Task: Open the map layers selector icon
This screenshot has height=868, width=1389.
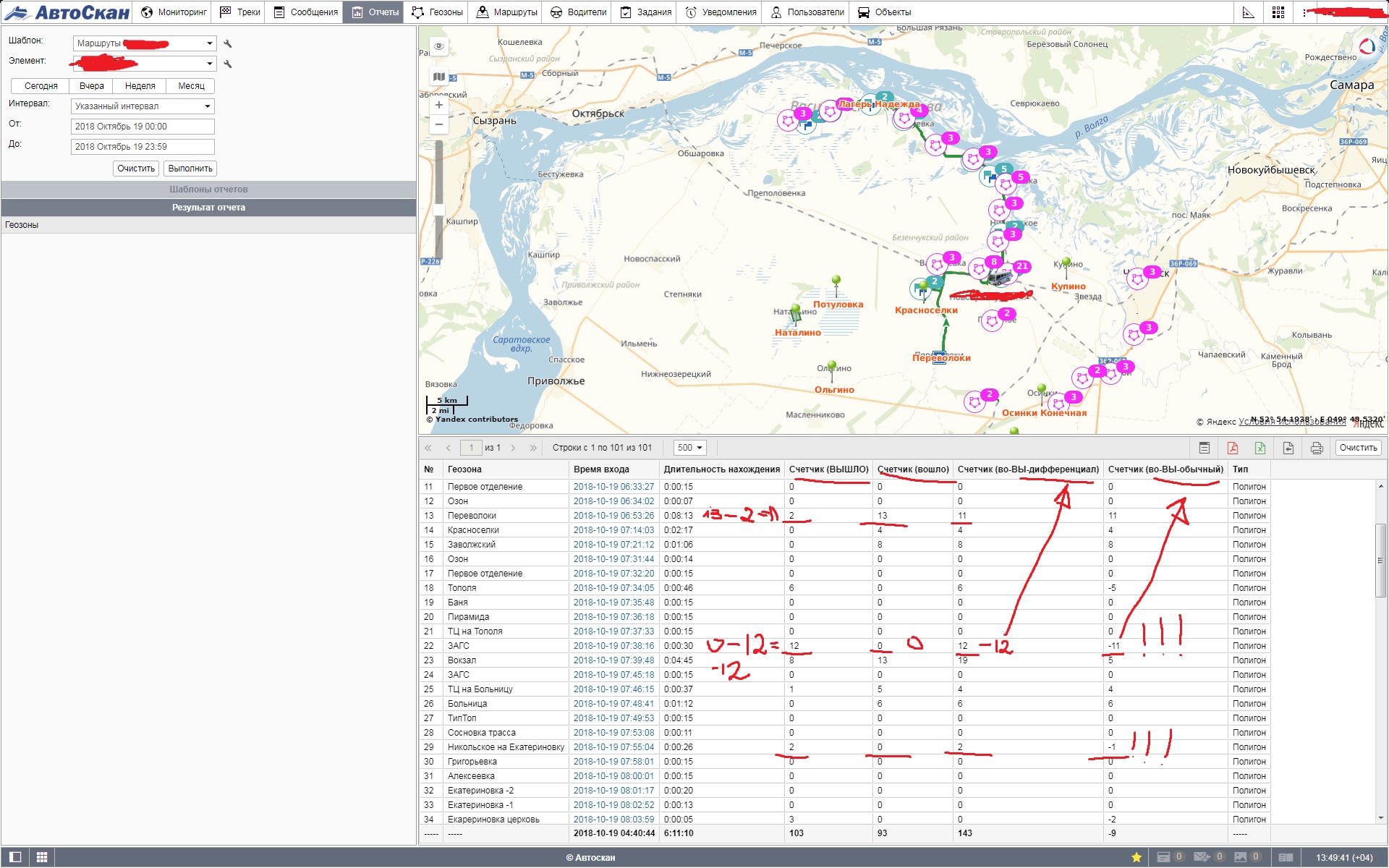Action: tap(438, 77)
